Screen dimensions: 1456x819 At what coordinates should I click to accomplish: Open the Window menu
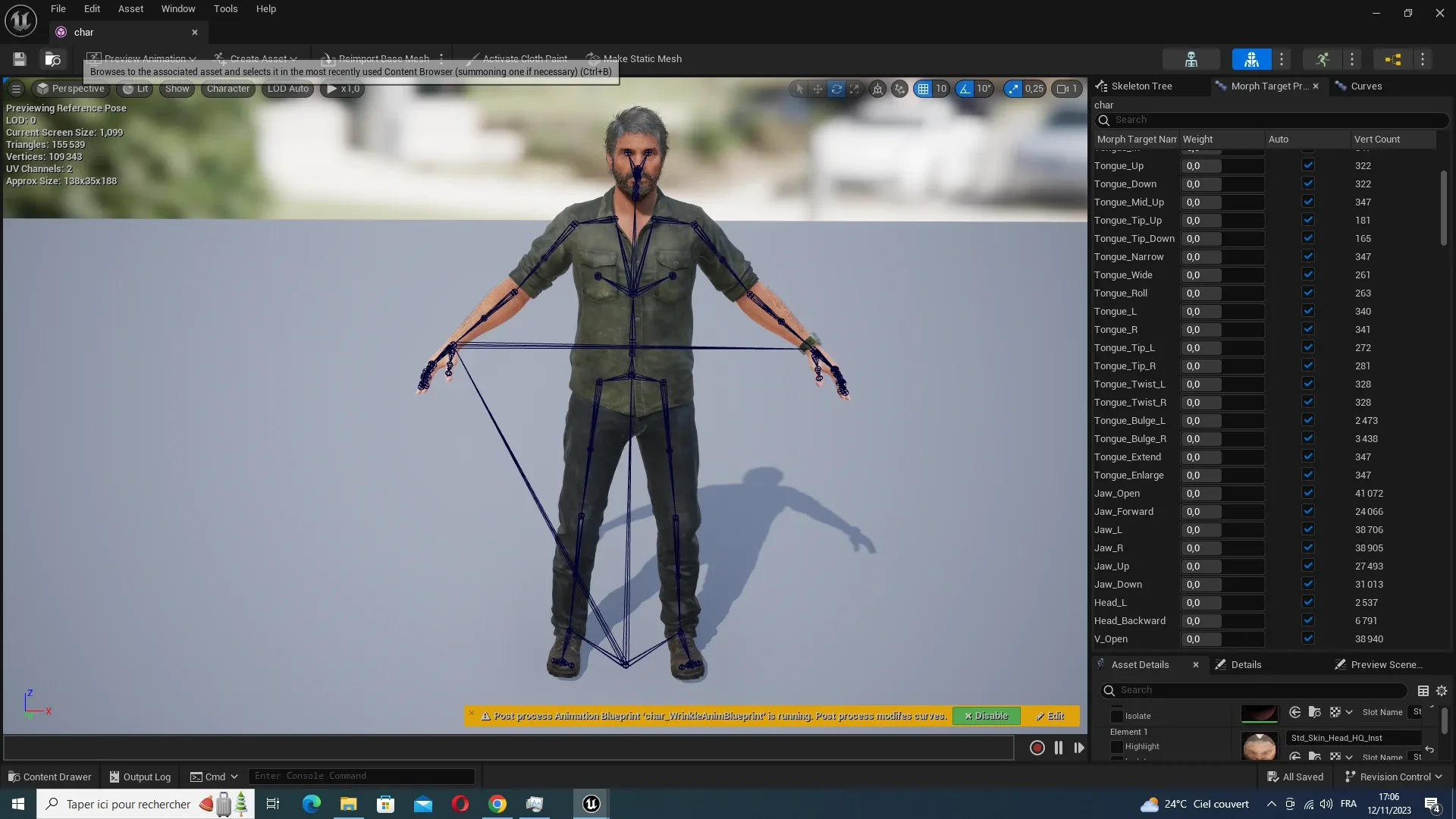tap(177, 9)
